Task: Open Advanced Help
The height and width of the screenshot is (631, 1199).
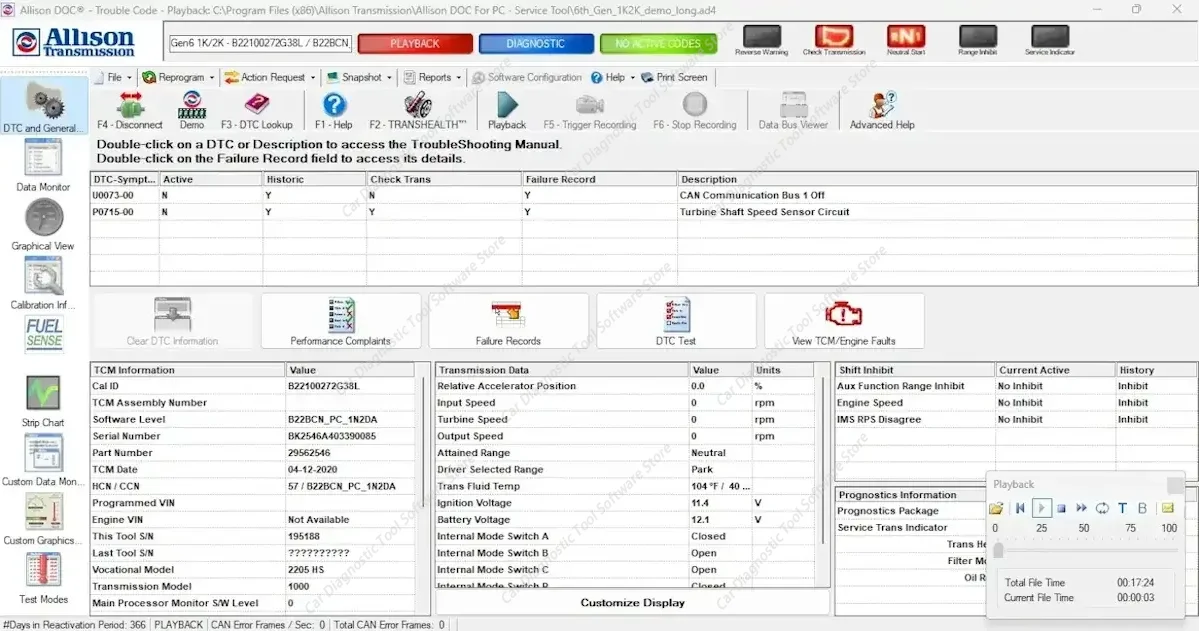Action: click(882, 111)
